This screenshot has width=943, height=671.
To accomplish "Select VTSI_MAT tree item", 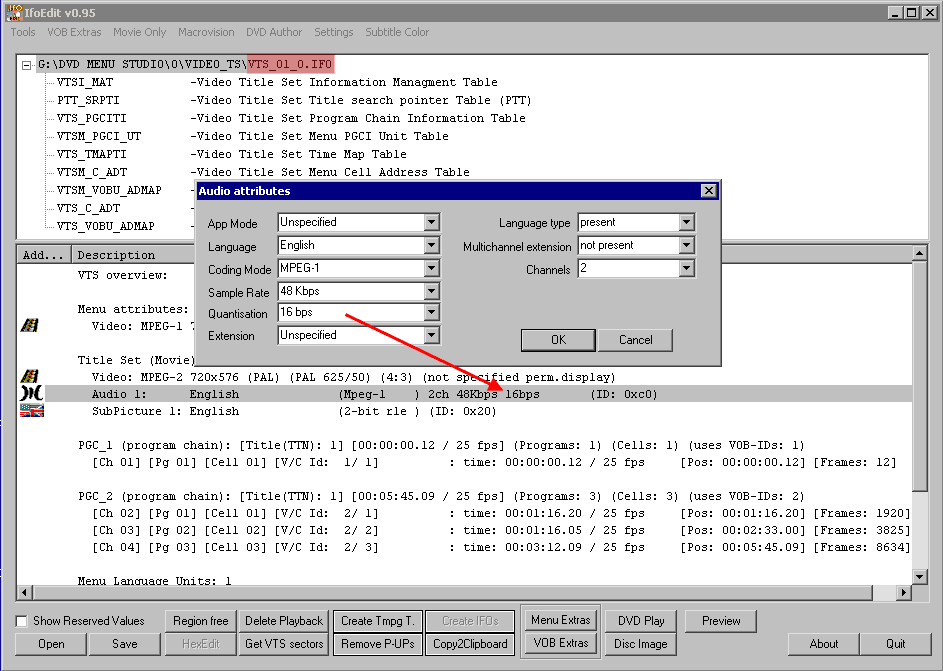I will coord(85,82).
